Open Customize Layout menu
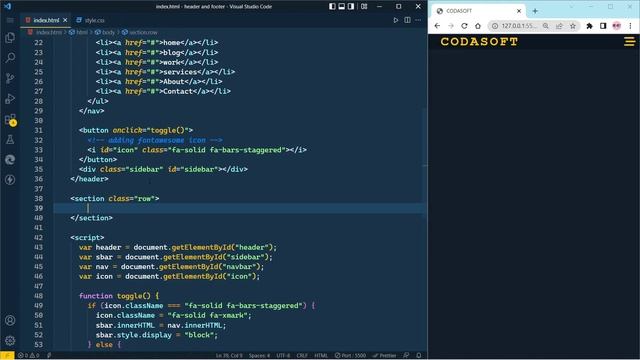The height and width of the screenshot is (360, 640). pos(364,7)
